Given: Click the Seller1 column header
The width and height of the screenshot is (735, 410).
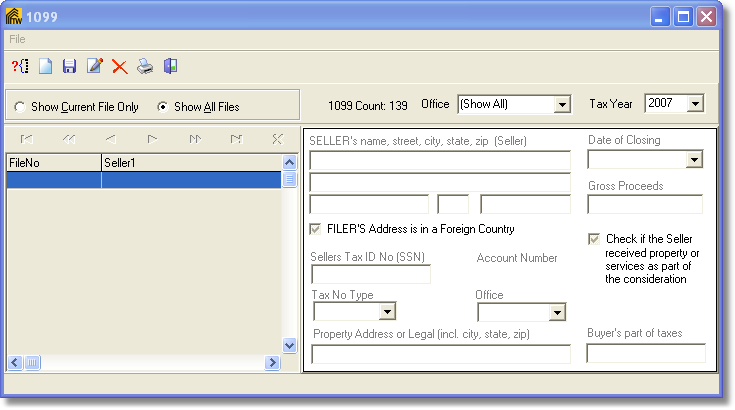Looking at the screenshot, I should click(190, 162).
